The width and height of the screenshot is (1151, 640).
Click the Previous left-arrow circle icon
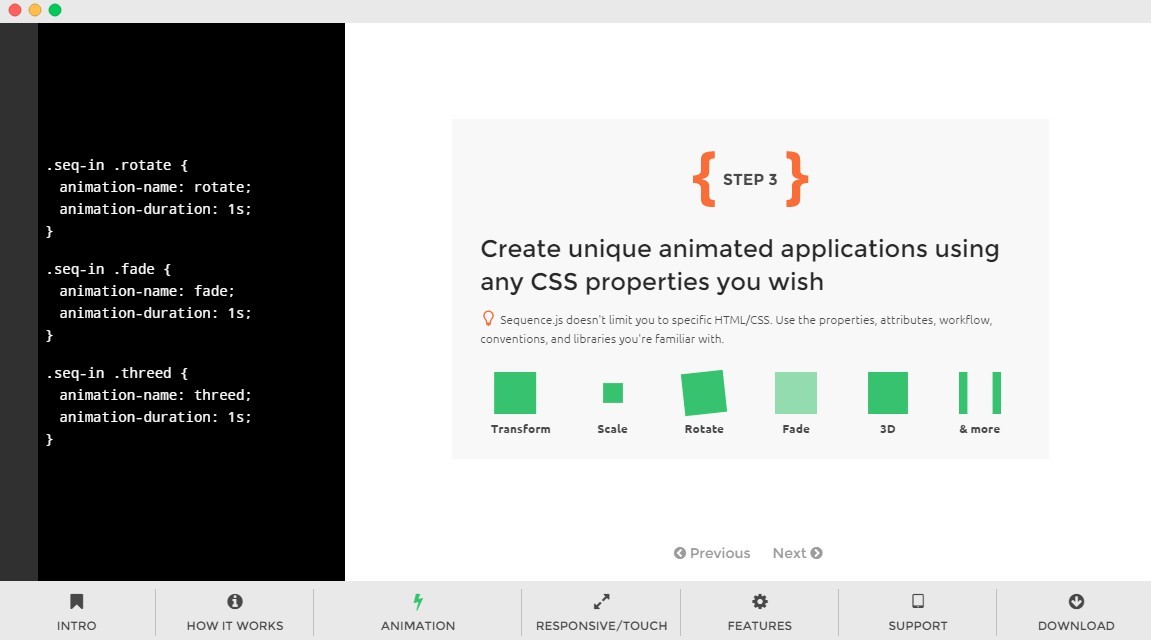pos(680,553)
